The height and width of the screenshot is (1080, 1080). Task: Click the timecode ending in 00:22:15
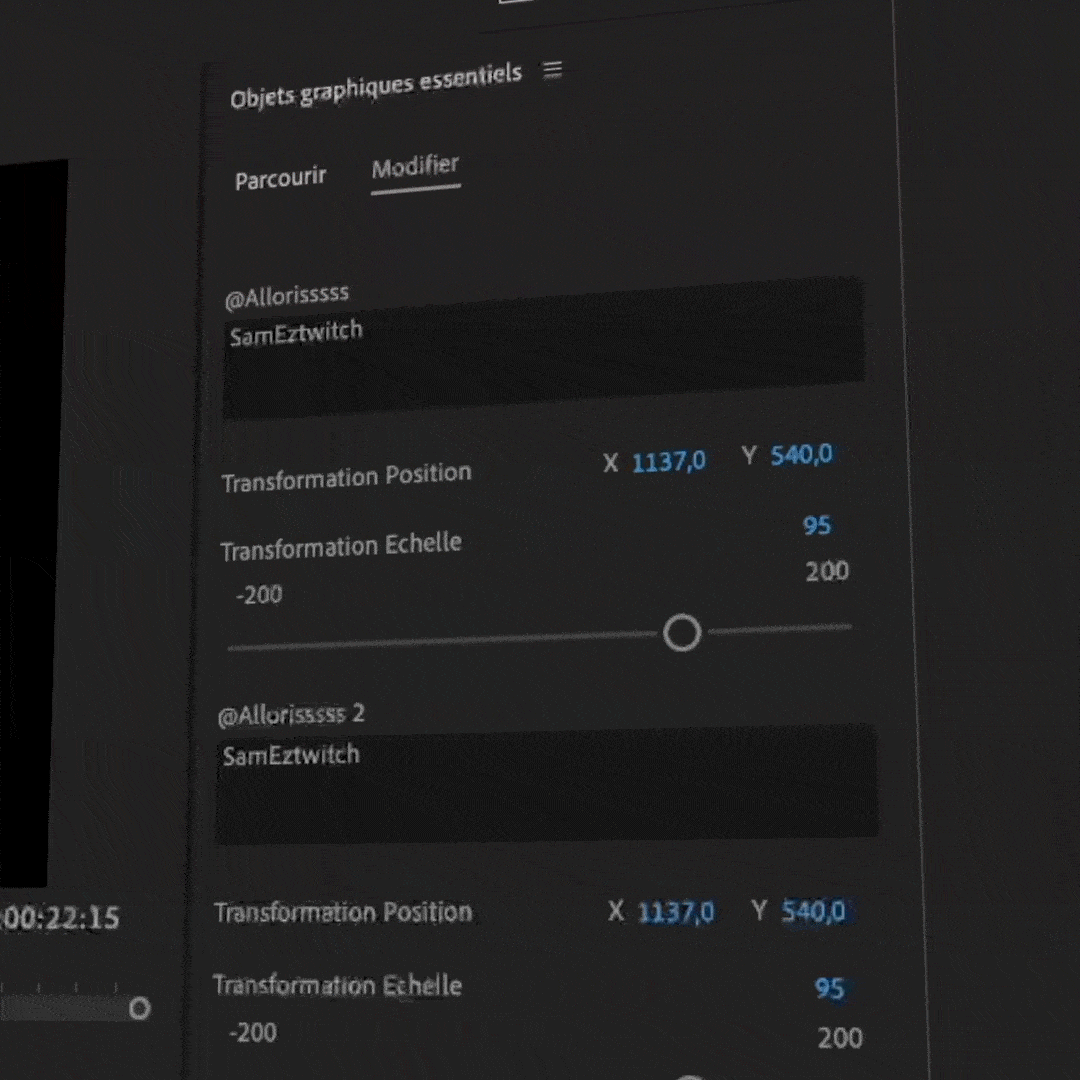click(x=60, y=917)
